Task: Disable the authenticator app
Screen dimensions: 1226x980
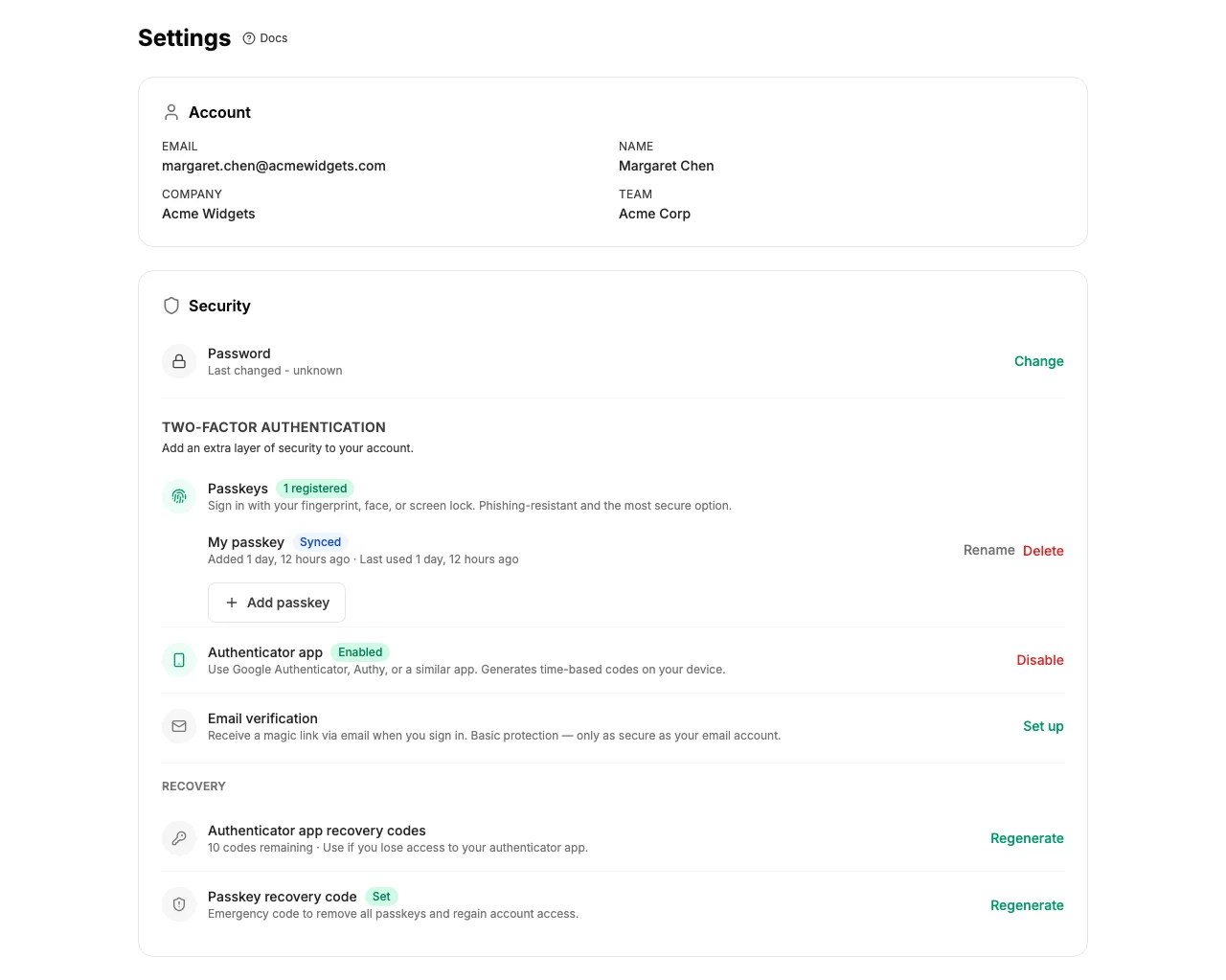Action: (1040, 660)
